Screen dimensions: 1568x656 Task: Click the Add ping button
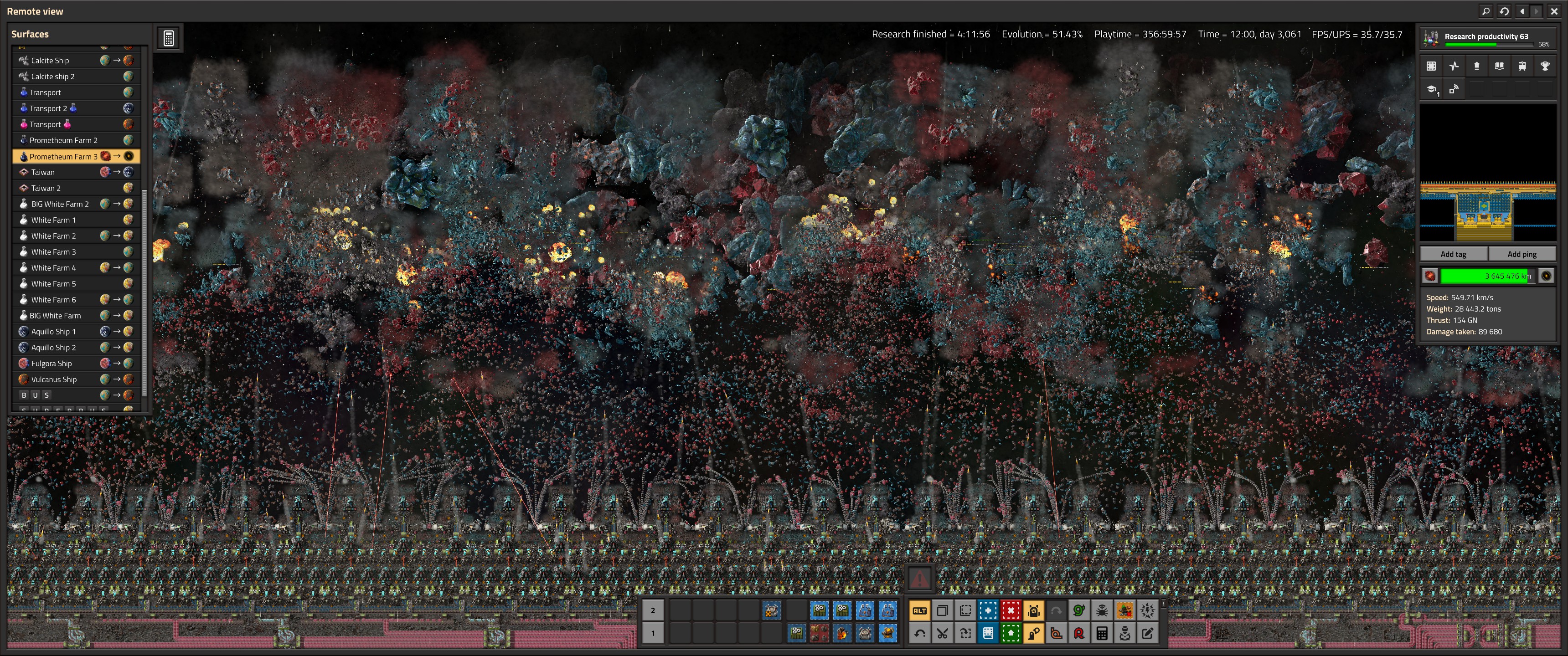[x=1522, y=254]
